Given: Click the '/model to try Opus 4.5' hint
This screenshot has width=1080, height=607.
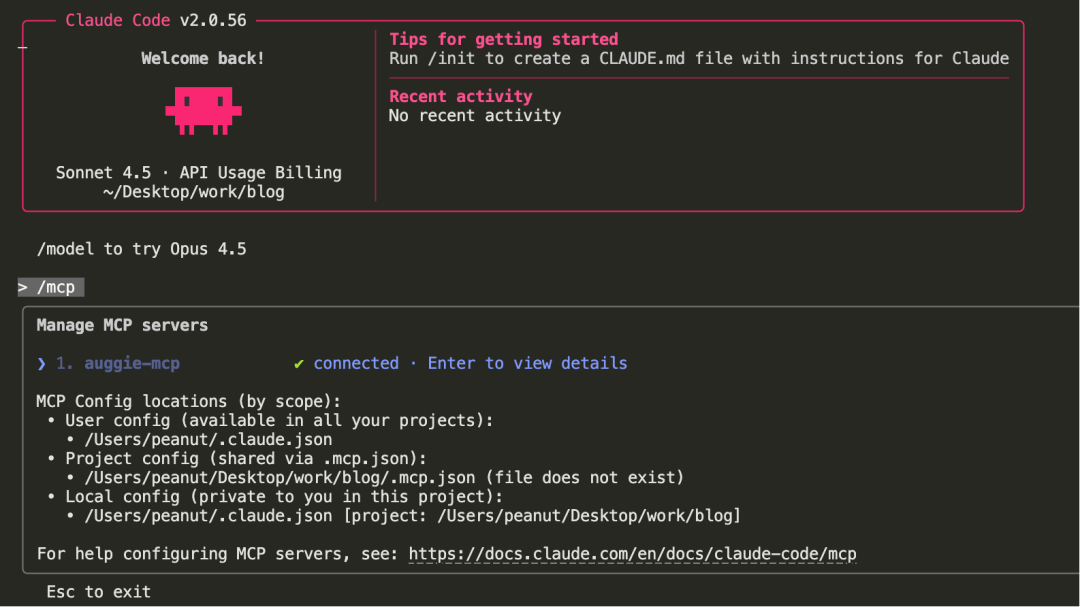Looking at the screenshot, I should coord(141,249).
